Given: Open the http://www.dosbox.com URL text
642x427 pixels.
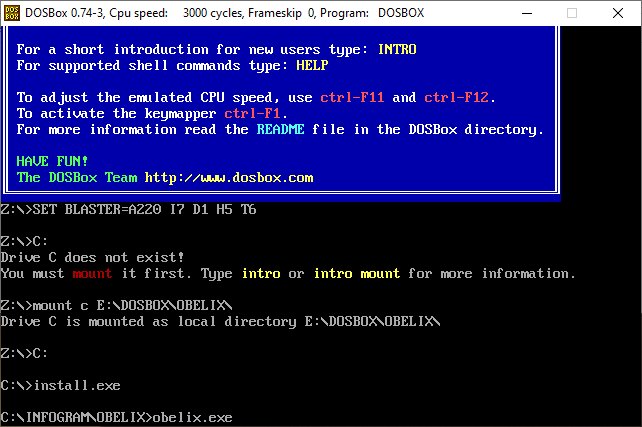Looking at the screenshot, I should click(229, 177).
